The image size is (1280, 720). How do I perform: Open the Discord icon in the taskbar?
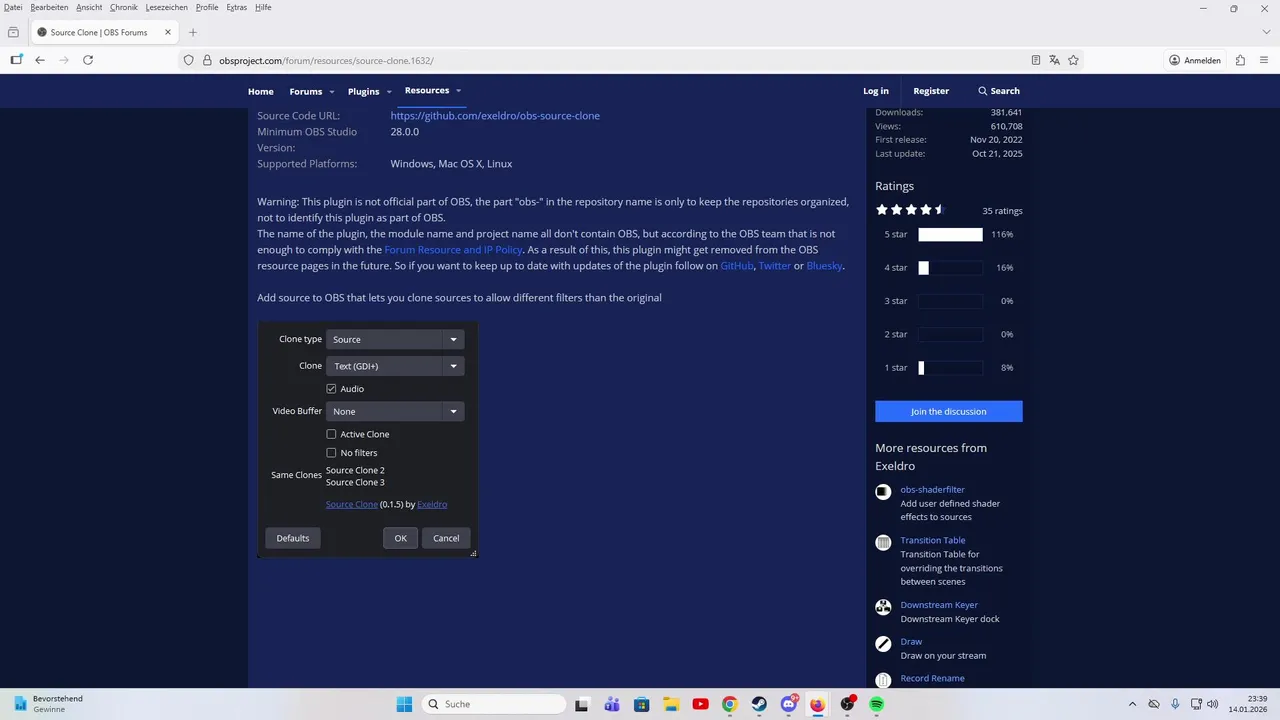(789, 704)
